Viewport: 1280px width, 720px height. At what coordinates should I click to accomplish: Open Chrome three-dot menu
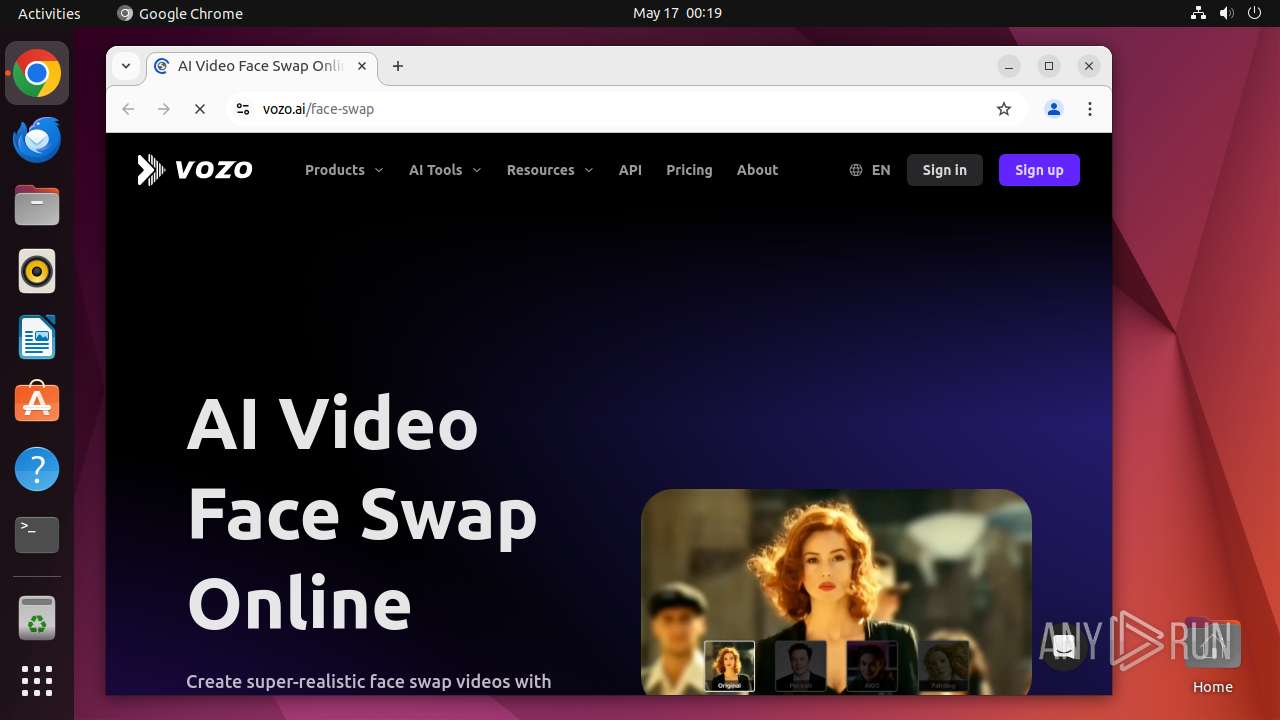coord(1090,109)
